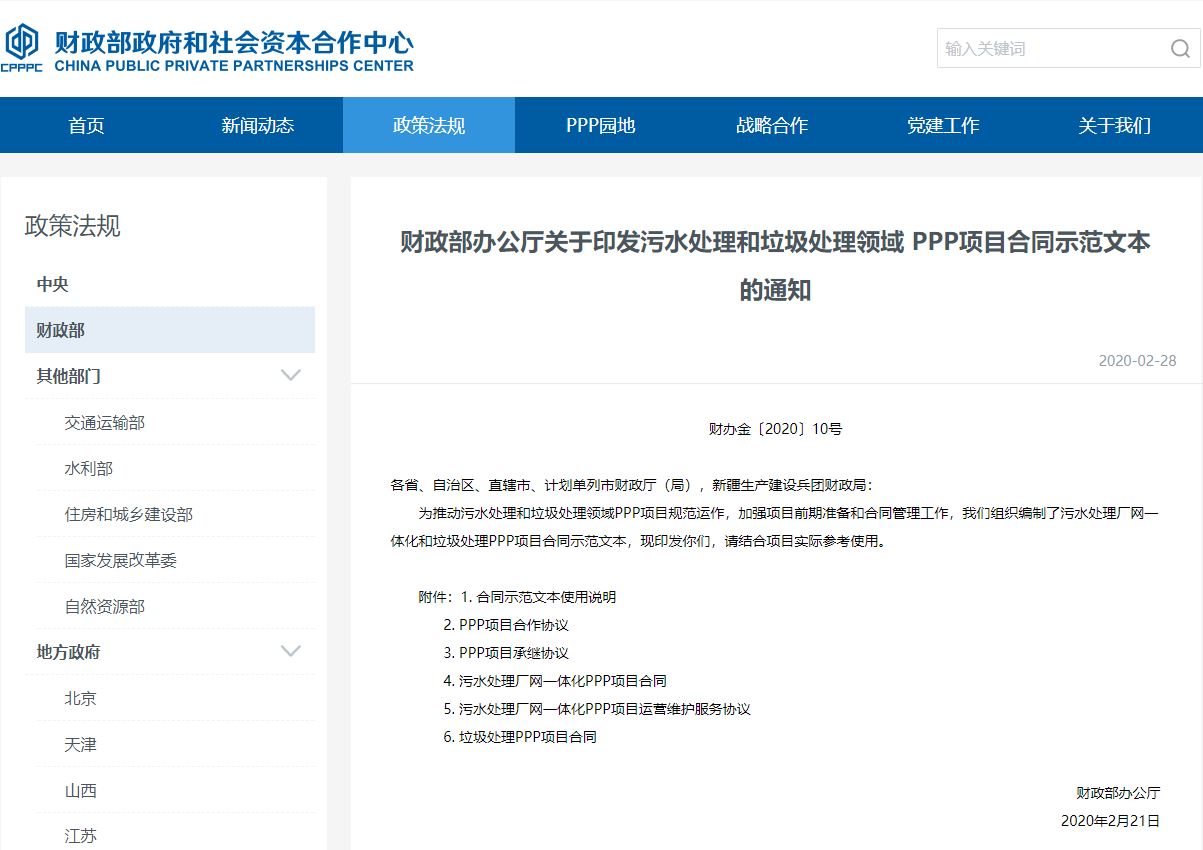Click the CPPPC logo icon
This screenshot has width=1203, height=850.
(x=21, y=48)
